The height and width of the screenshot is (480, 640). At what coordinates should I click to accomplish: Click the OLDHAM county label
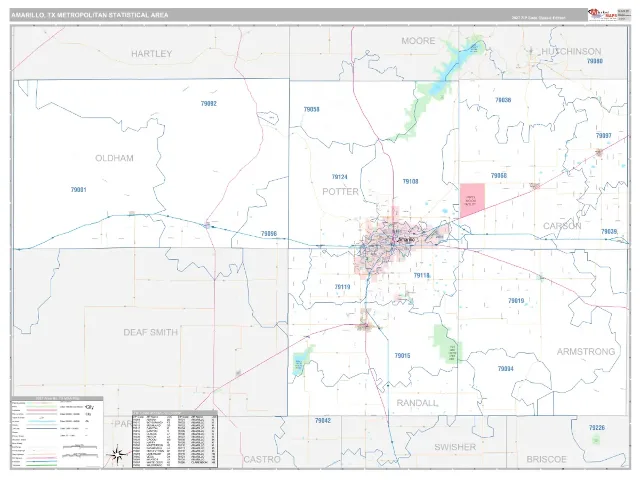point(114,158)
